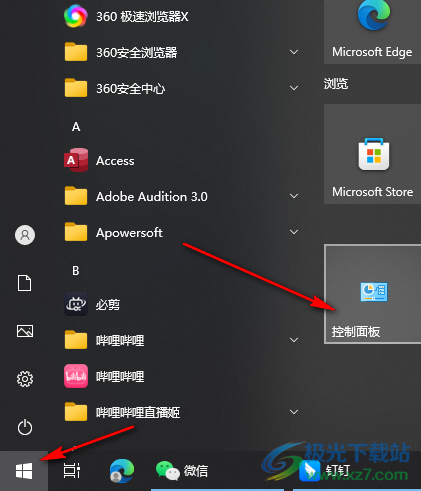Click the Power icon in Start sidebar

[x=25, y=427]
